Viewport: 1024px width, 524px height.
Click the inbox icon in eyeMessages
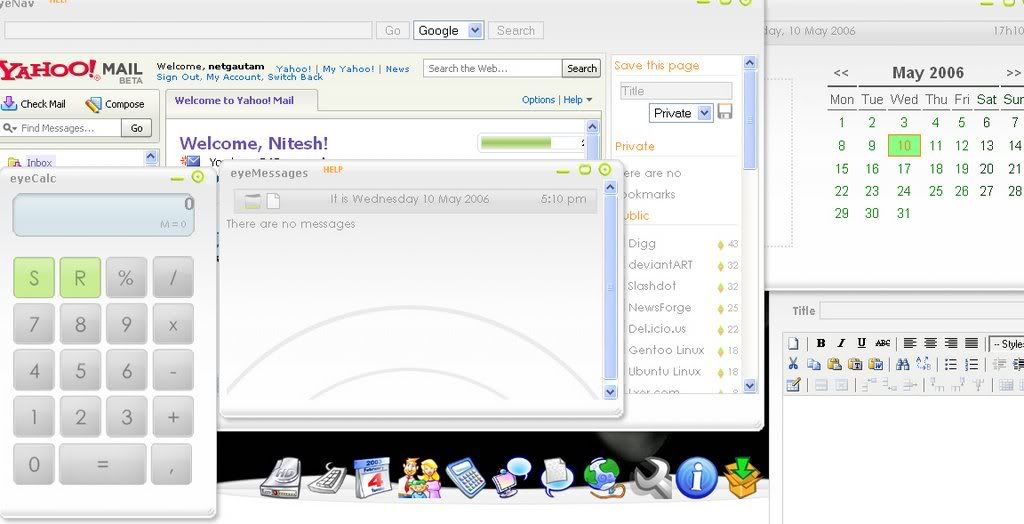pos(252,201)
